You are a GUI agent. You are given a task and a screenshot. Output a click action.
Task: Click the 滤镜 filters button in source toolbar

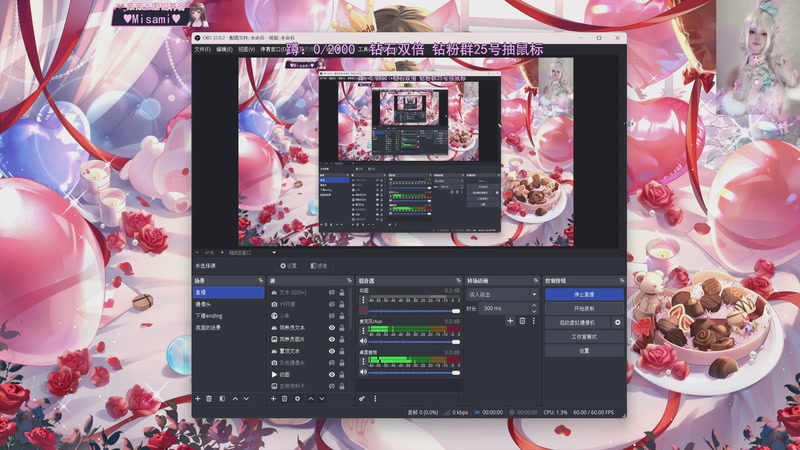[x=319, y=266]
